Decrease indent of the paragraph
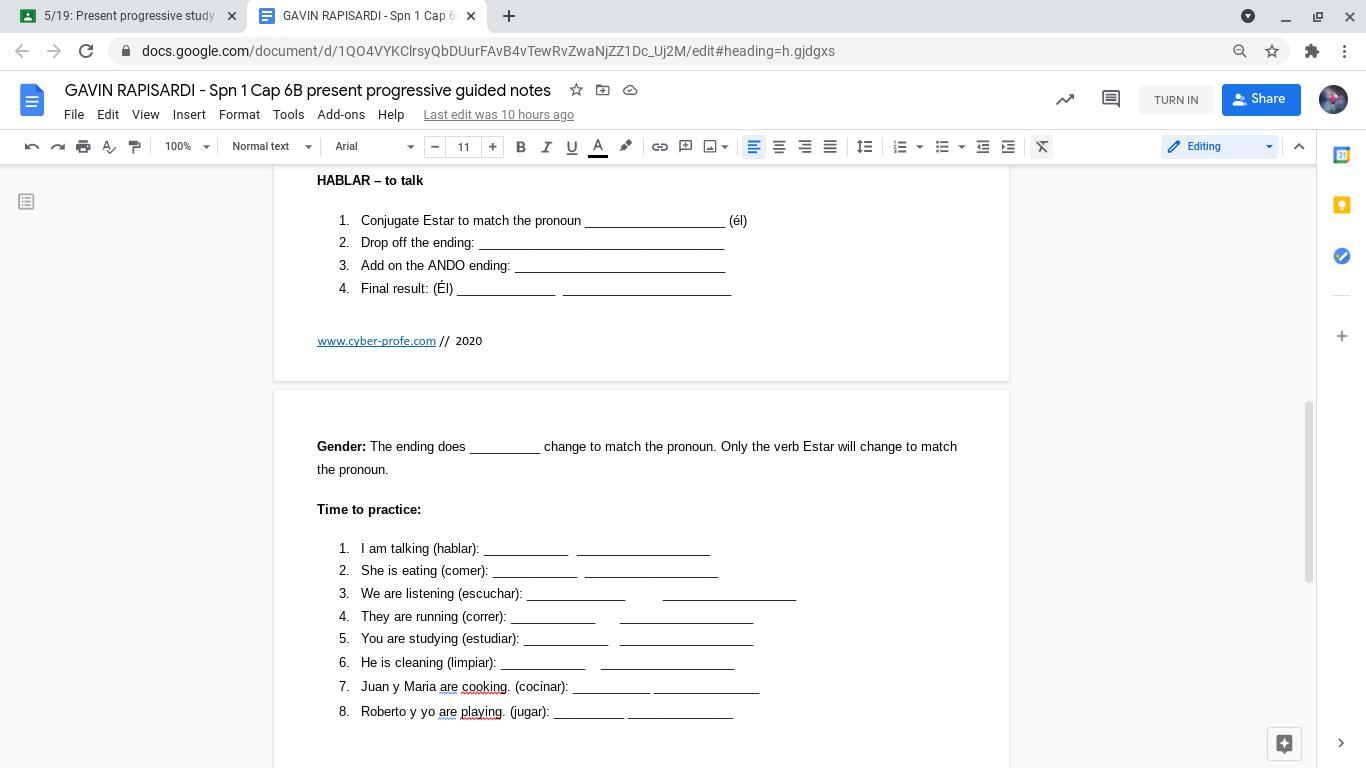This screenshot has height=768, width=1366. pos(983,147)
